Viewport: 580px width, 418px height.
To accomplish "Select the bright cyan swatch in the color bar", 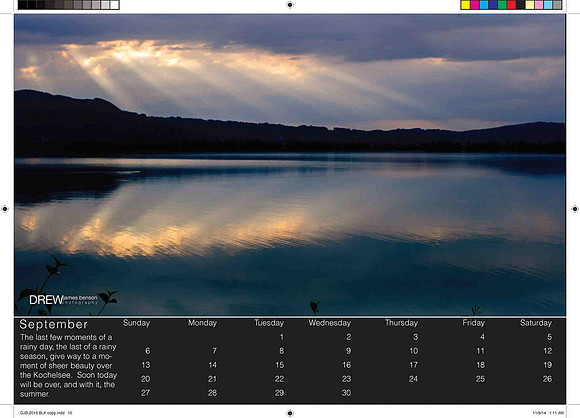I will tap(484, 5).
